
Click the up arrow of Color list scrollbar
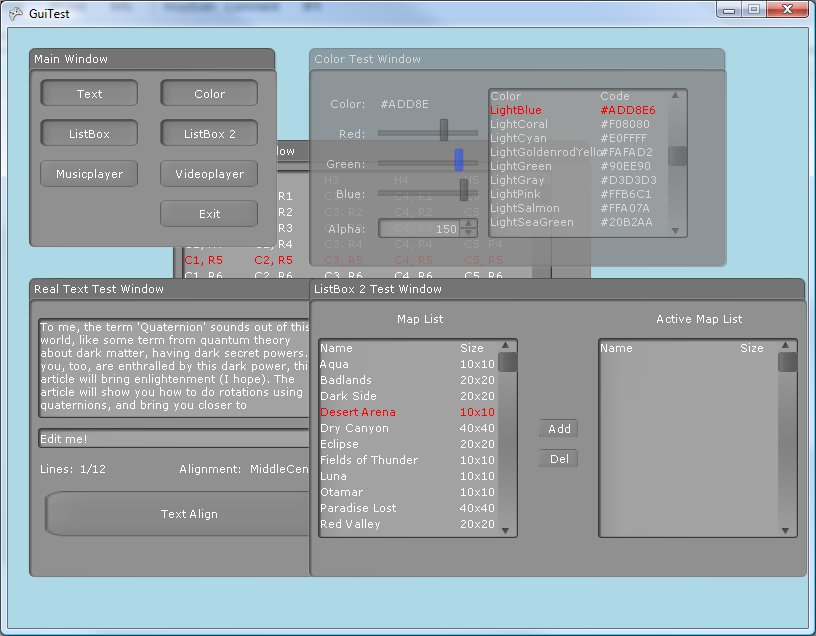coord(676,96)
